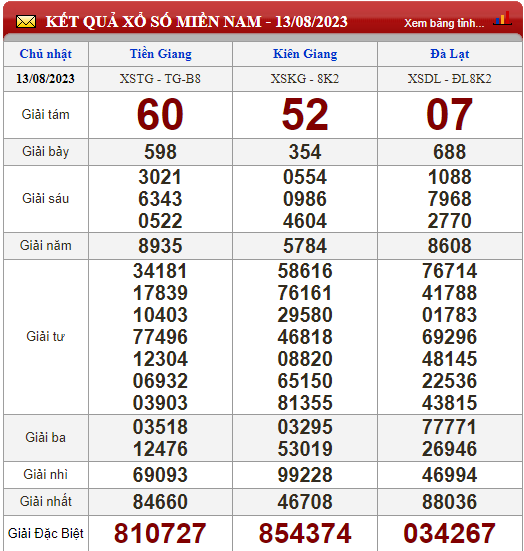Open the Đà Lạt province link

[x=449, y=54]
